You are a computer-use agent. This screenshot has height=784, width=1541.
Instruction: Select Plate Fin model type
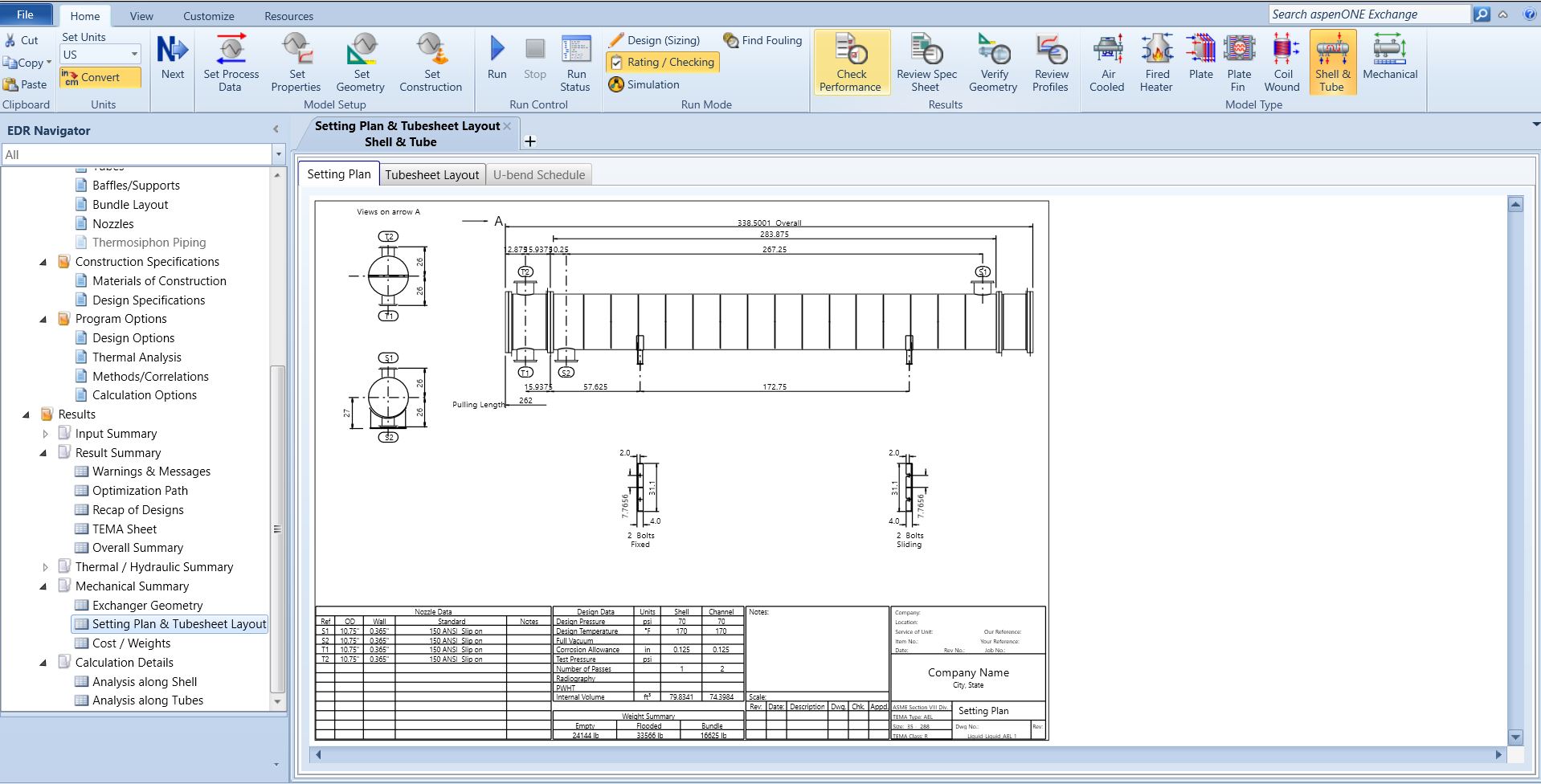click(1239, 63)
